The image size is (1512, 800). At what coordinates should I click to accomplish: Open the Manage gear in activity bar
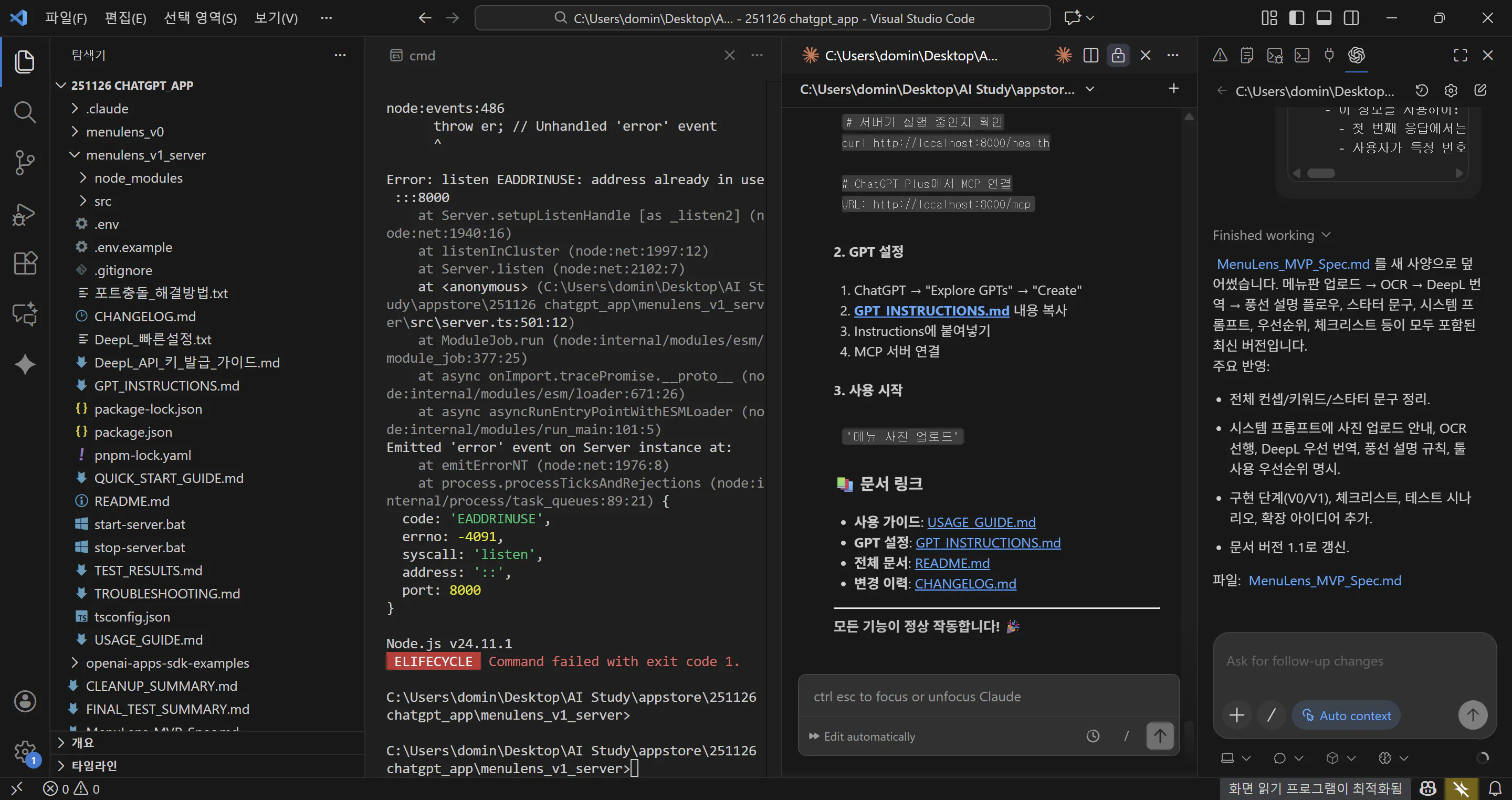pos(25,751)
